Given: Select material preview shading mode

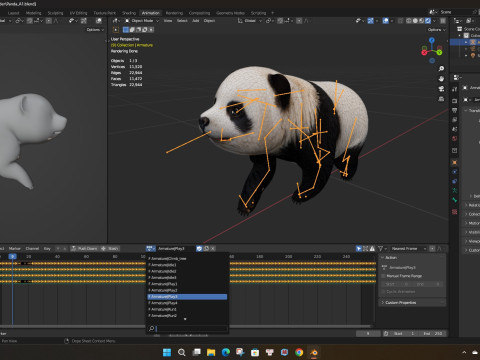Looking at the screenshot, I should click(x=422, y=21).
